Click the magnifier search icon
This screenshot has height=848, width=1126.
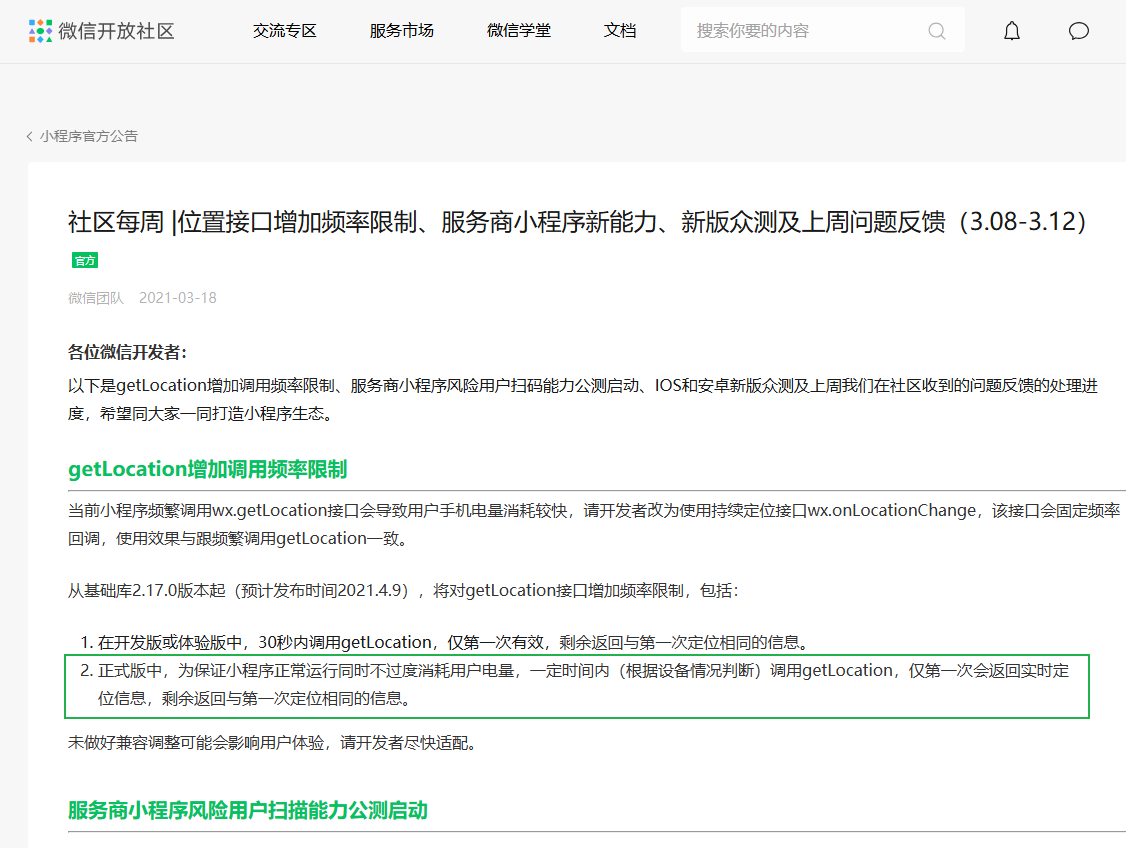tap(936, 31)
